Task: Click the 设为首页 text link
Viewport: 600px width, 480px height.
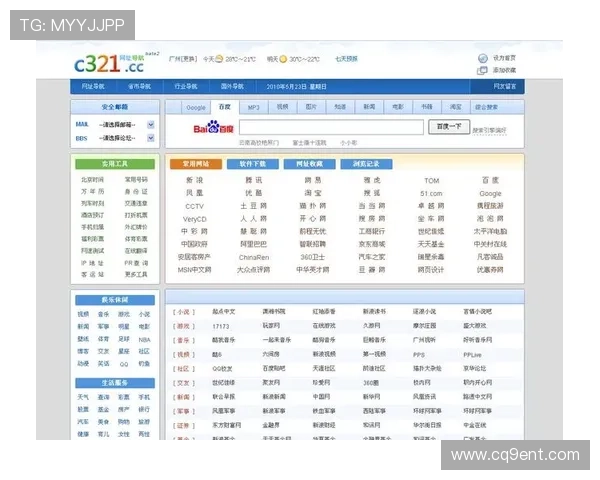Action: pos(504,58)
